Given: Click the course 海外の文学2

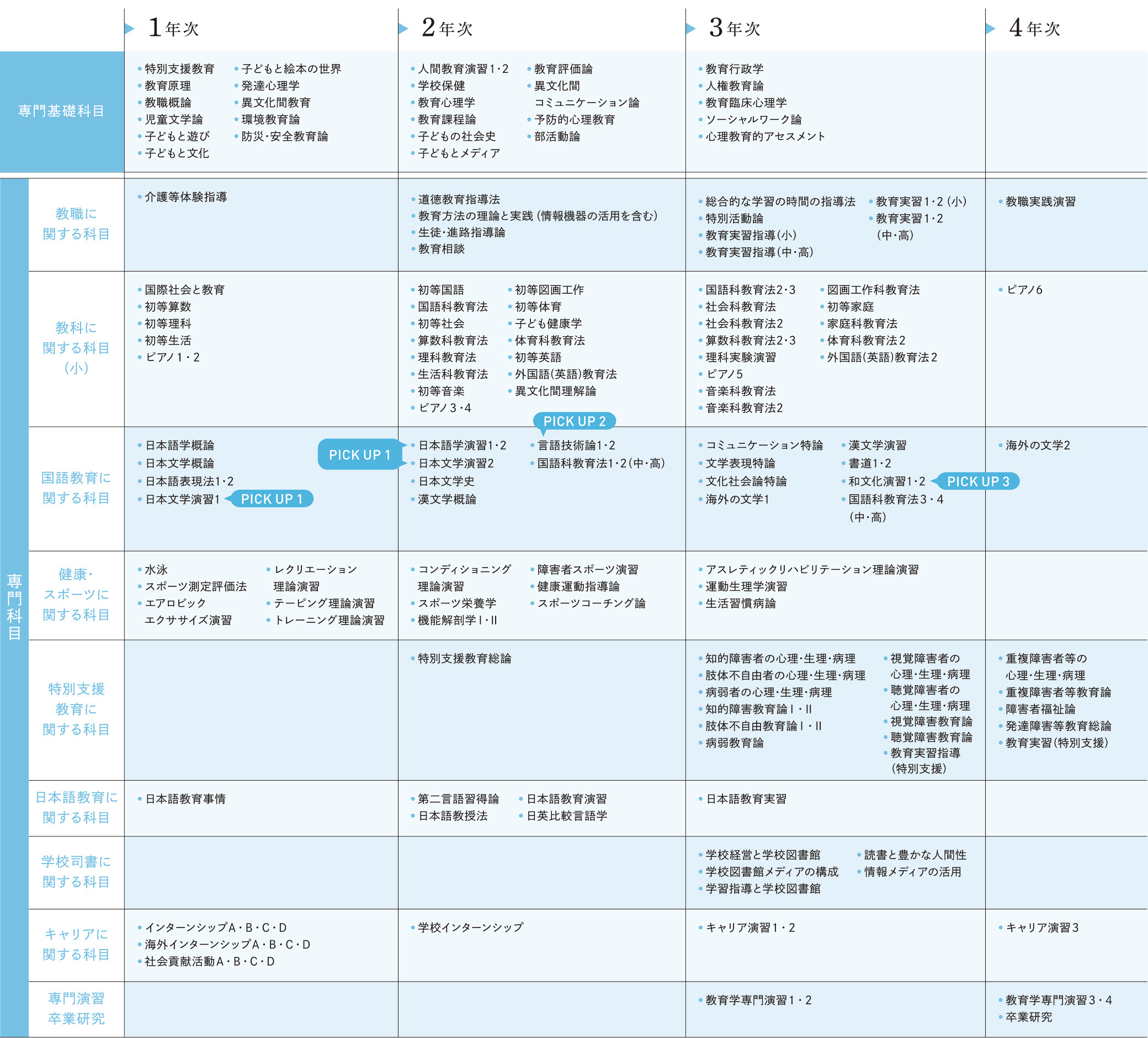Looking at the screenshot, I should click(x=1038, y=446).
